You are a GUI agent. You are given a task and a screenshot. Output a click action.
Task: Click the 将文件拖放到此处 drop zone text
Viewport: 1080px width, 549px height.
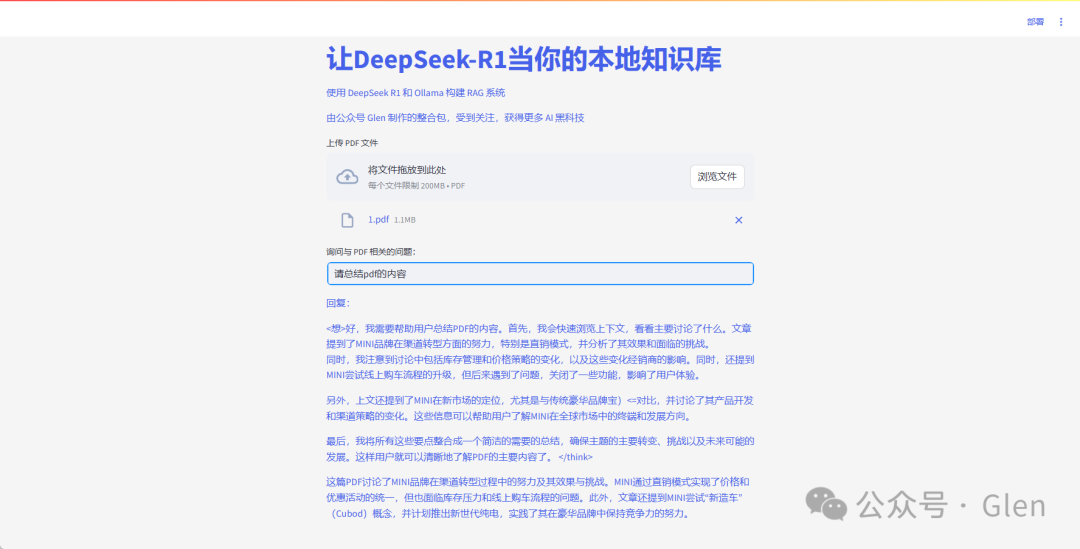[408, 170]
